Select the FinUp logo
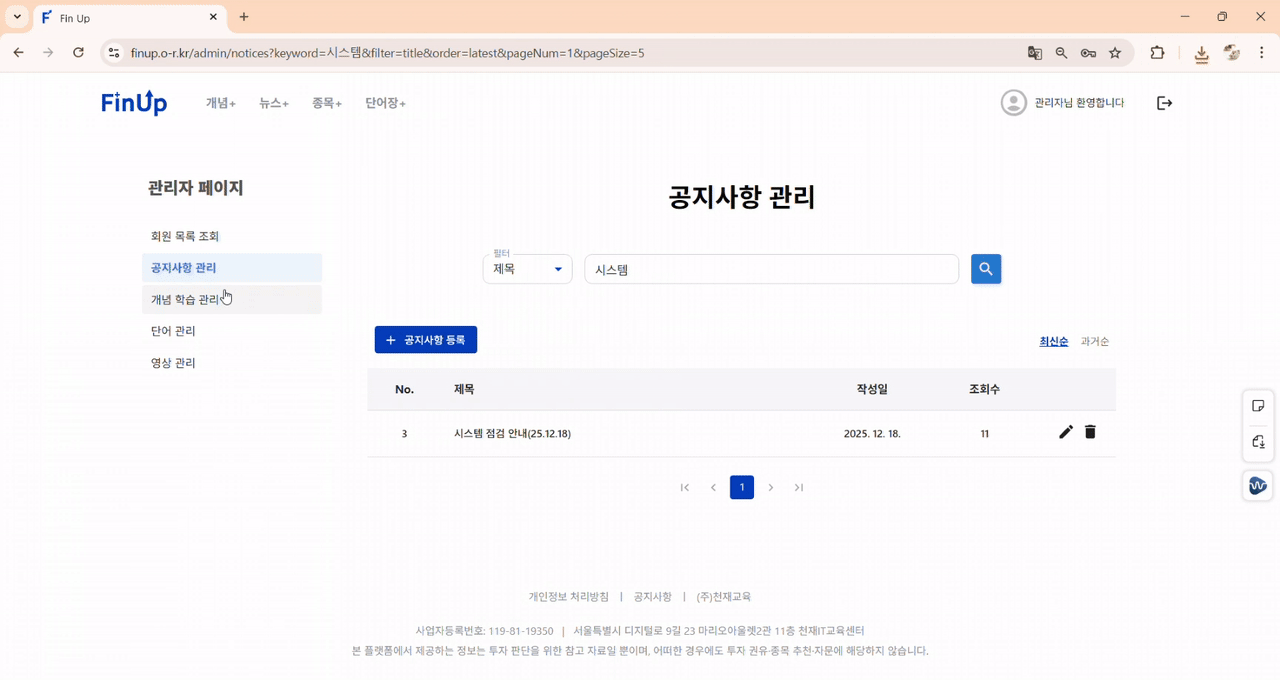The height and width of the screenshot is (680, 1280). point(133,102)
